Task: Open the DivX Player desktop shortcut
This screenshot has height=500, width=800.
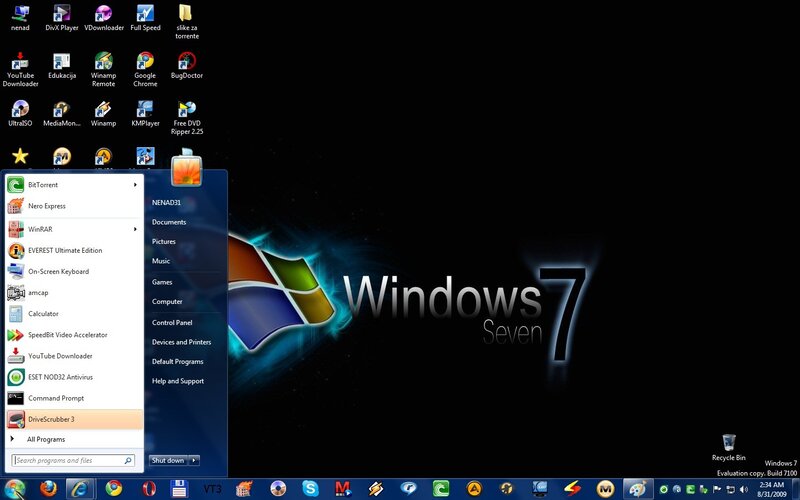Action: pos(62,18)
